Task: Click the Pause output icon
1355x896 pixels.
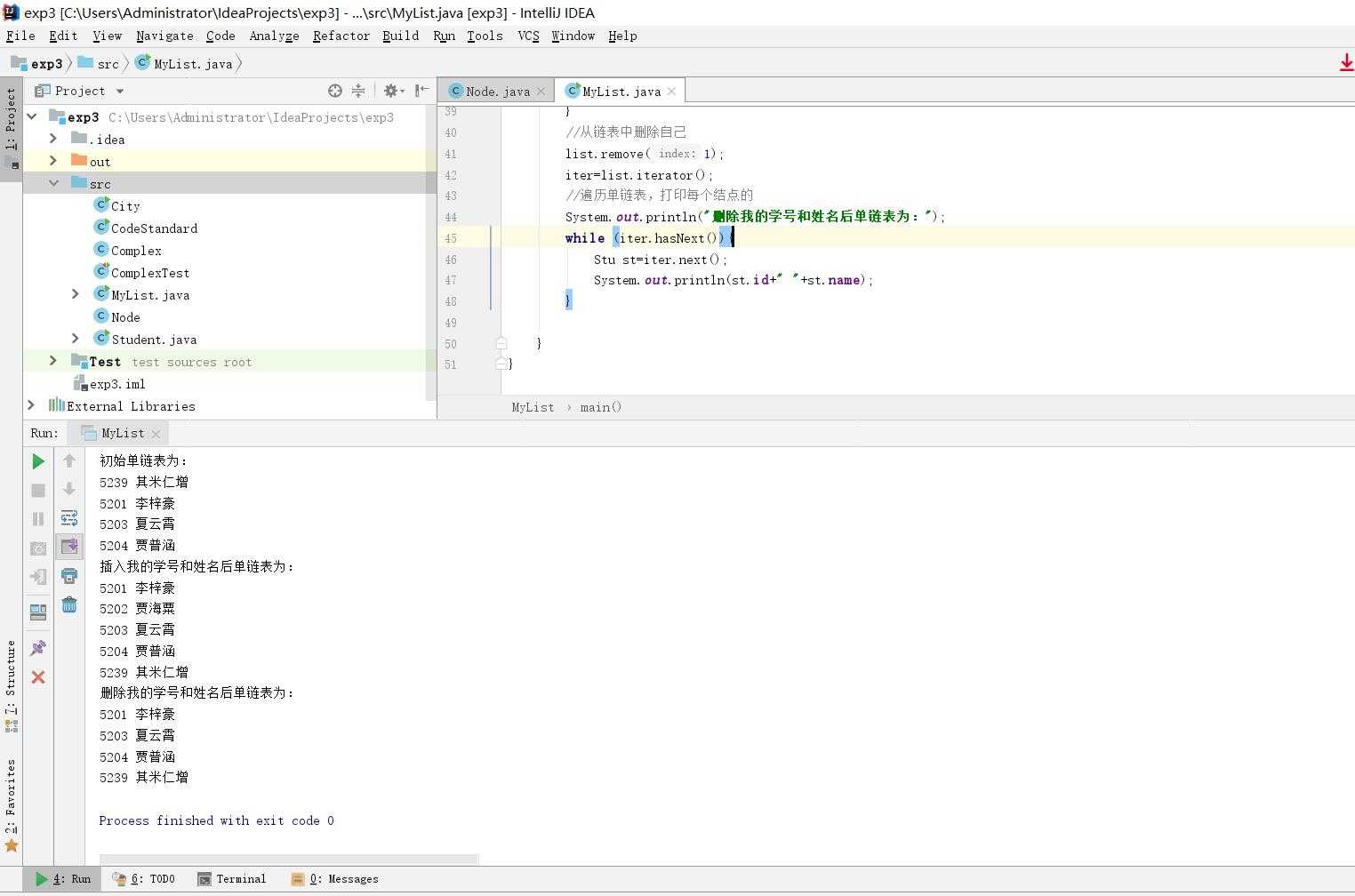Action: coord(38,519)
